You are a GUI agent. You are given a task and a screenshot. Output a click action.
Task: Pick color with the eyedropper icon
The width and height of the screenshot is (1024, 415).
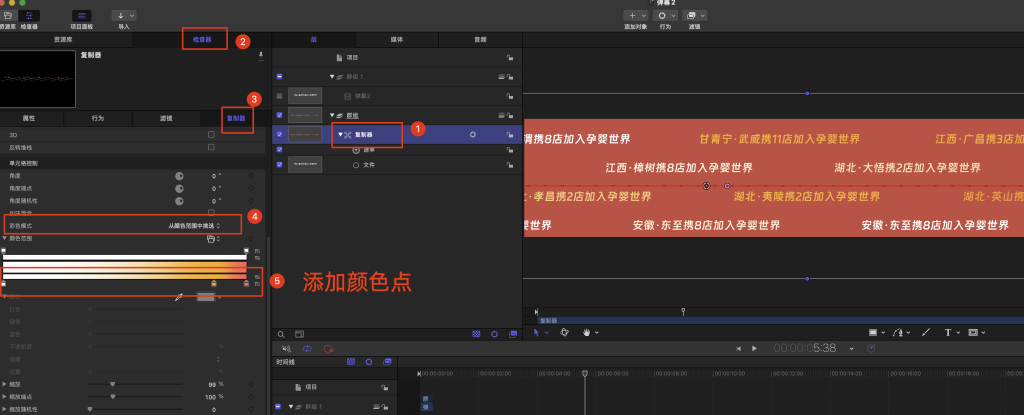coord(180,297)
